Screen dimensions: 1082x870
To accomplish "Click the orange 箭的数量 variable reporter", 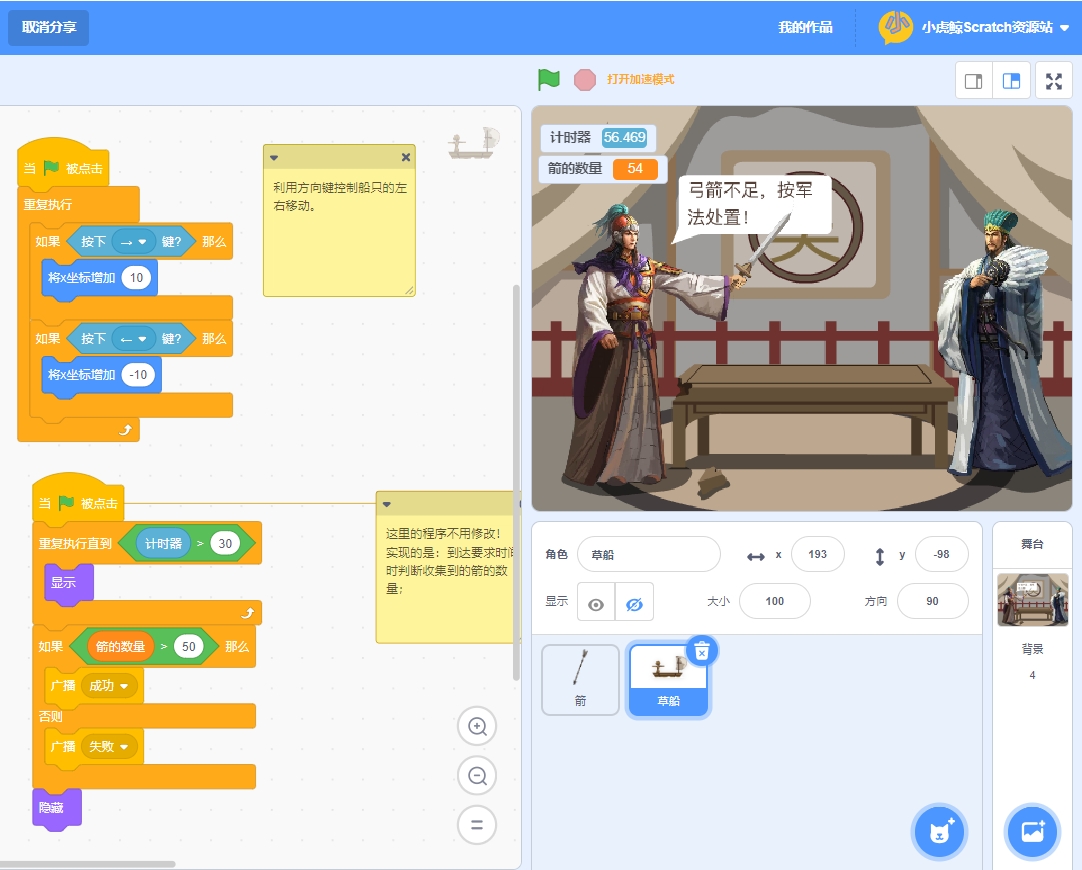I will (120, 646).
